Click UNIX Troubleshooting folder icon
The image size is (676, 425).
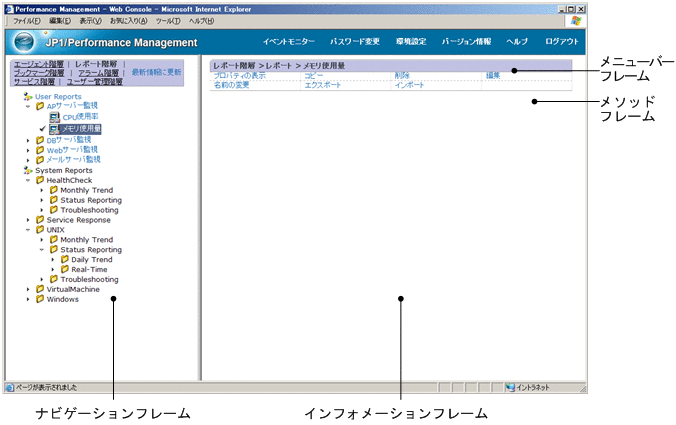pyautogui.click(x=54, y=279)
